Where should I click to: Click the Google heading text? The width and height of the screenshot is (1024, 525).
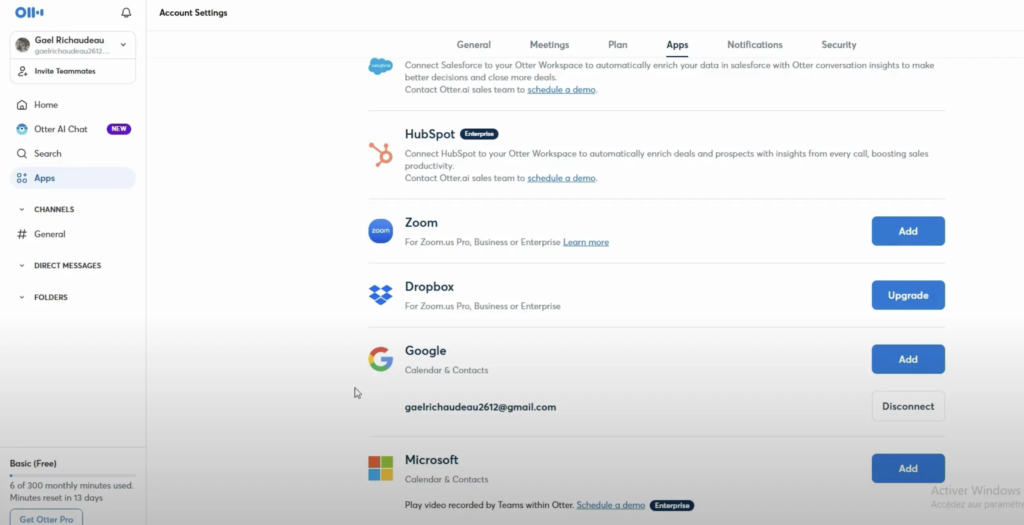pyautogui.click(x=426, y=351)
